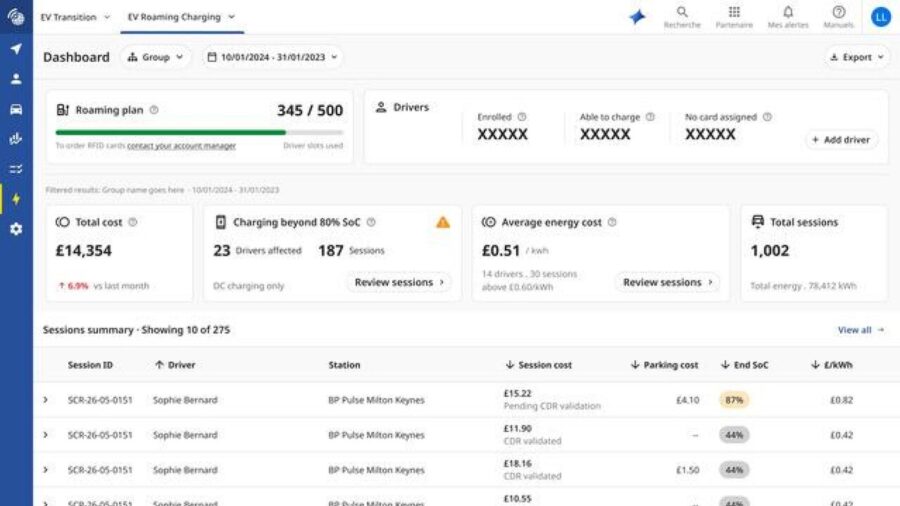Open the settings gear sidebar icon
This screenshot has height=506, width=900.
[x=16, y=229]
